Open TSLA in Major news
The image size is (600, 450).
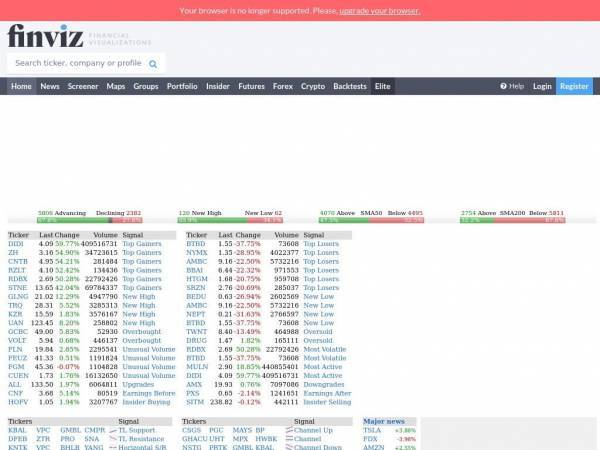pyautogui.click(x=372, y=430)
